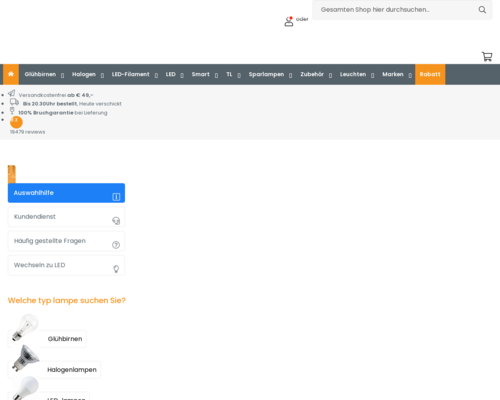Expand the Sparlampen submenu arrow
The height and width of the screenshot is (400, 500).
coord(290,75)
